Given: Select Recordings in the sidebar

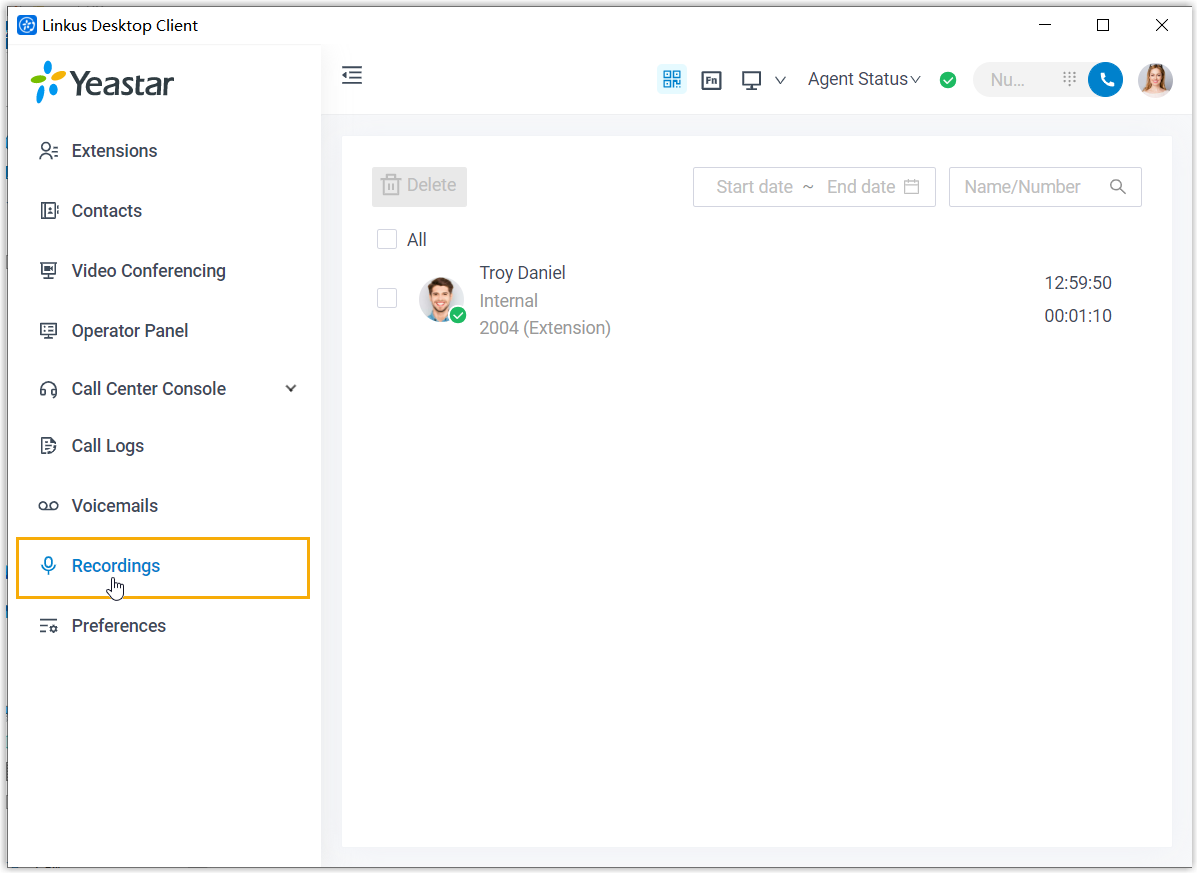Looking at the screenshot, I should pyautogui.click(x=163, y=567).
